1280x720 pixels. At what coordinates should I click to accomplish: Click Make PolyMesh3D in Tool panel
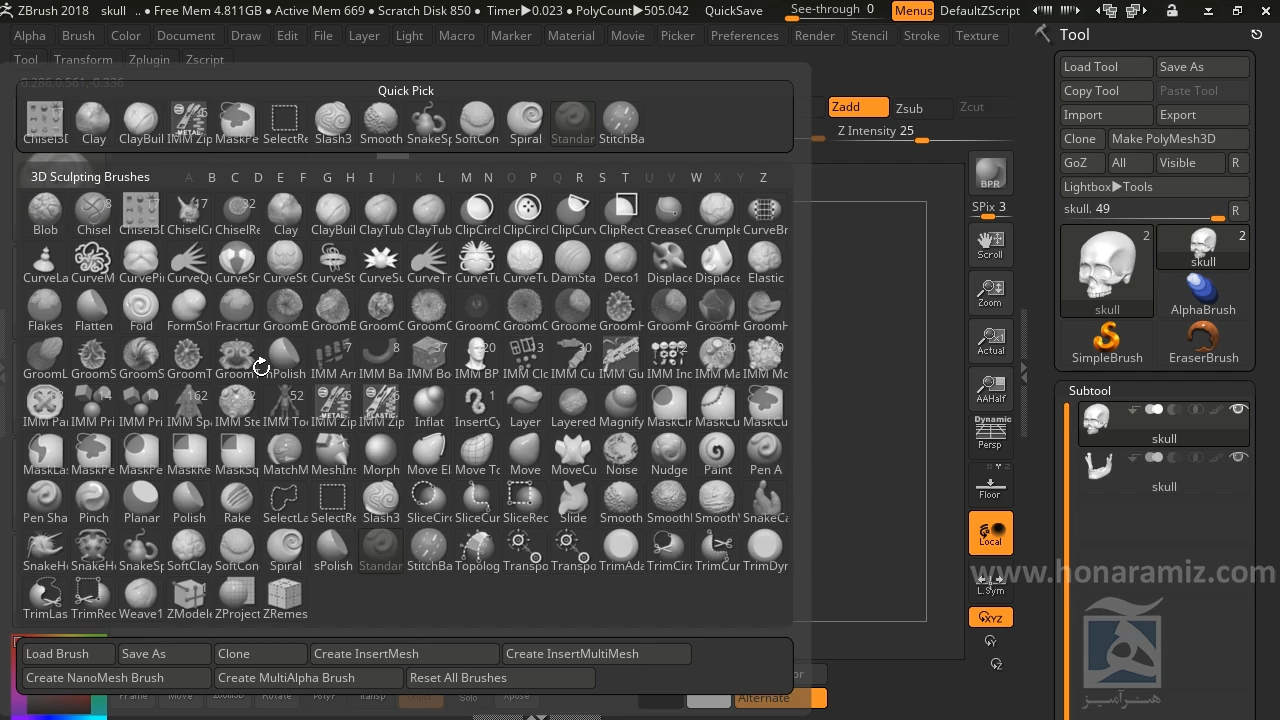(x=1178, y=138)
